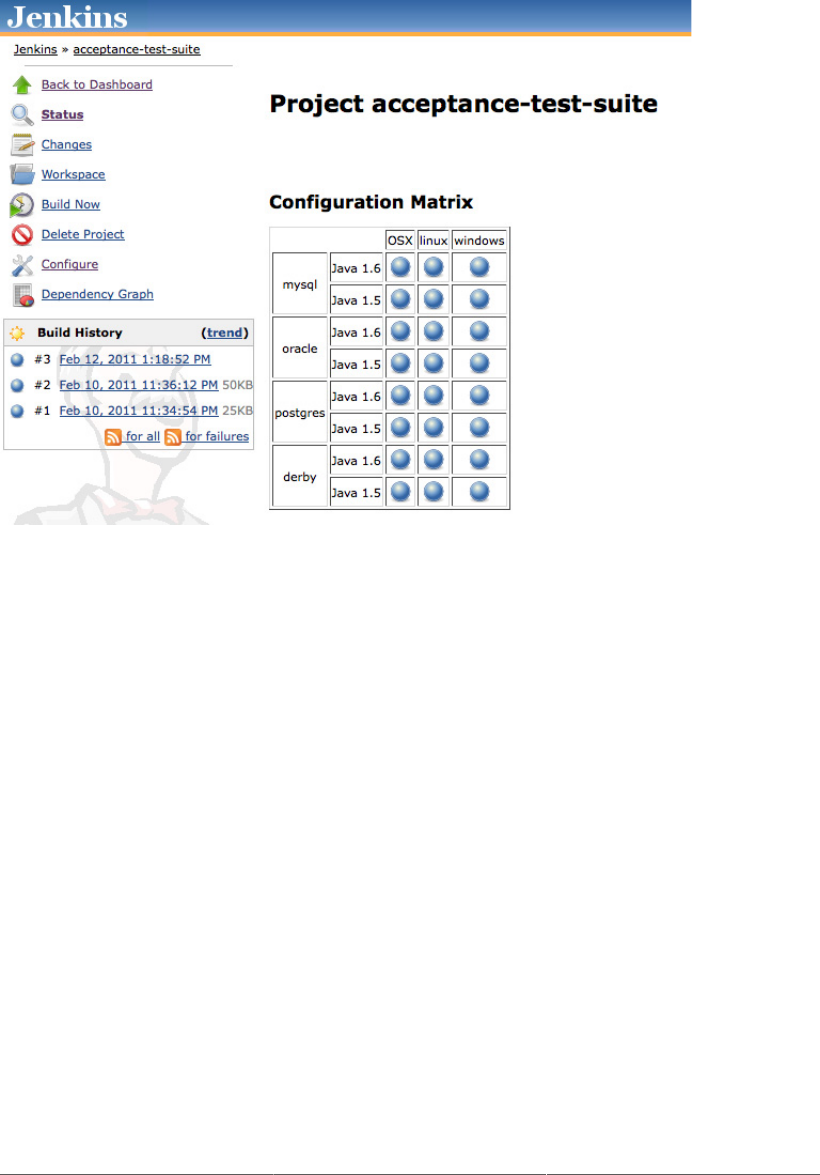
Task: Click the Build Now clock icon
Action: (x=22, y=205)
